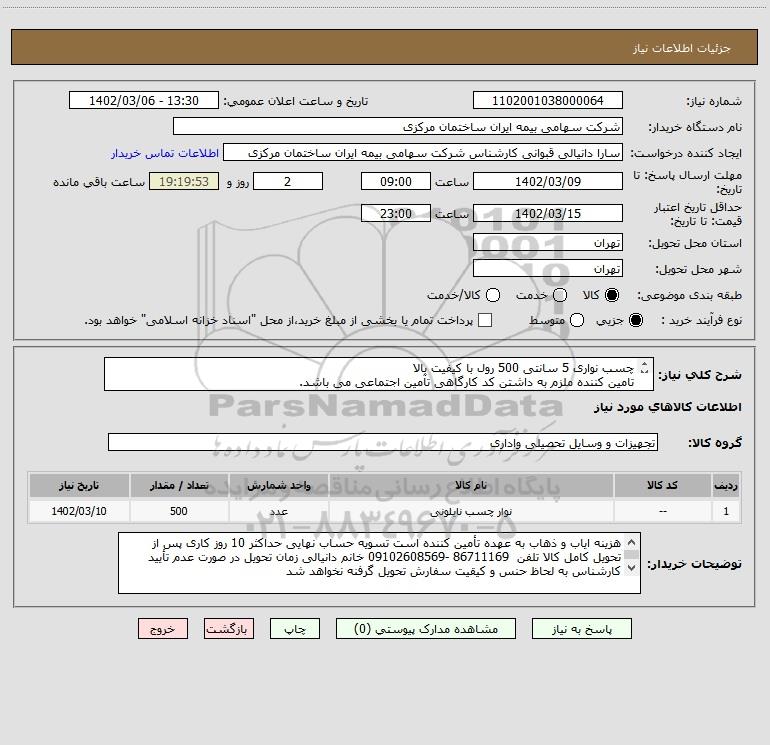This screenshot has height=745, width=770.
Task: Click the گروه کالا field تجهیزات و وسایل تحصیلی
Action: (383, 442)
